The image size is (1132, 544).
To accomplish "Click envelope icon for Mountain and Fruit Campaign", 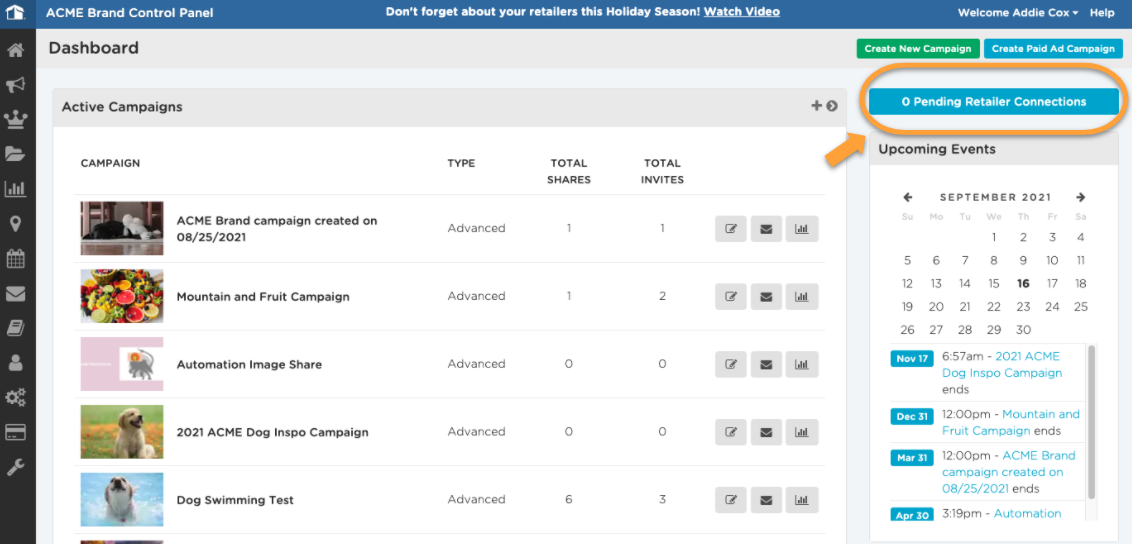I will (x=767, y=297).
